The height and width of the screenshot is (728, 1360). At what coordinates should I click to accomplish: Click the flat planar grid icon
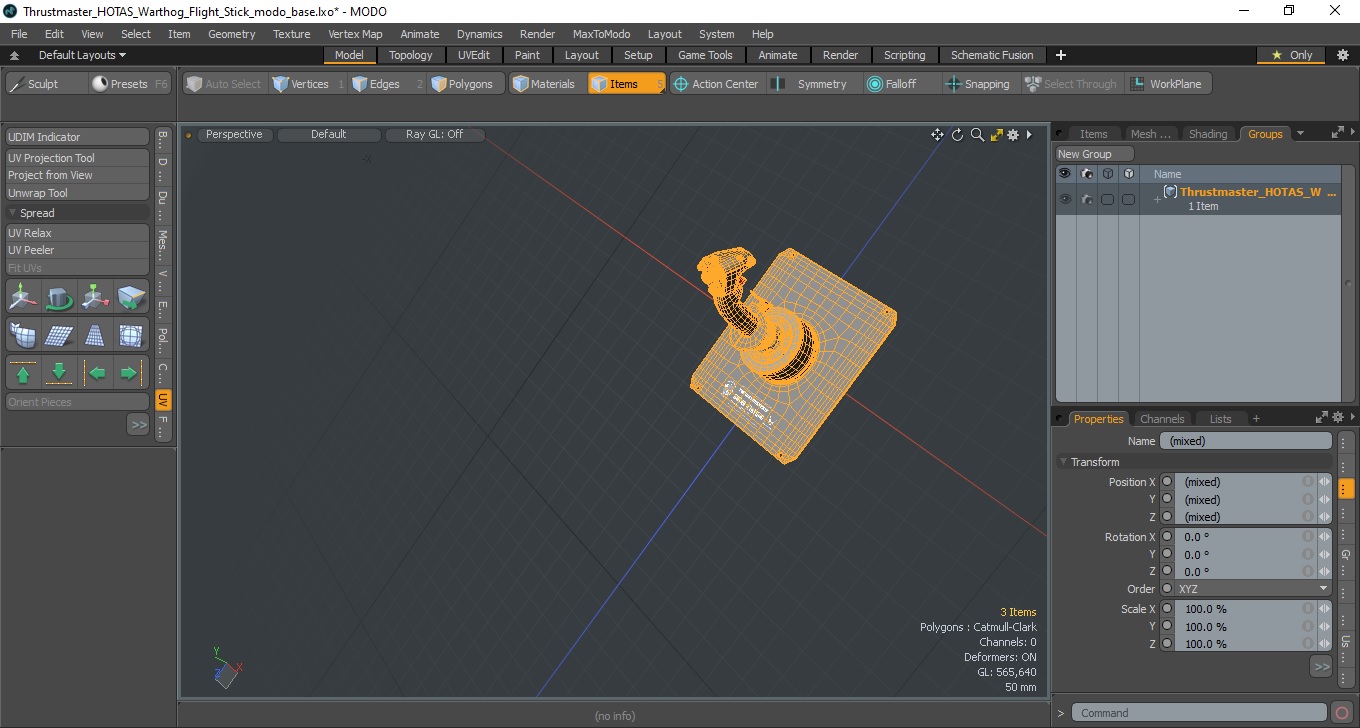click(60, 335)
